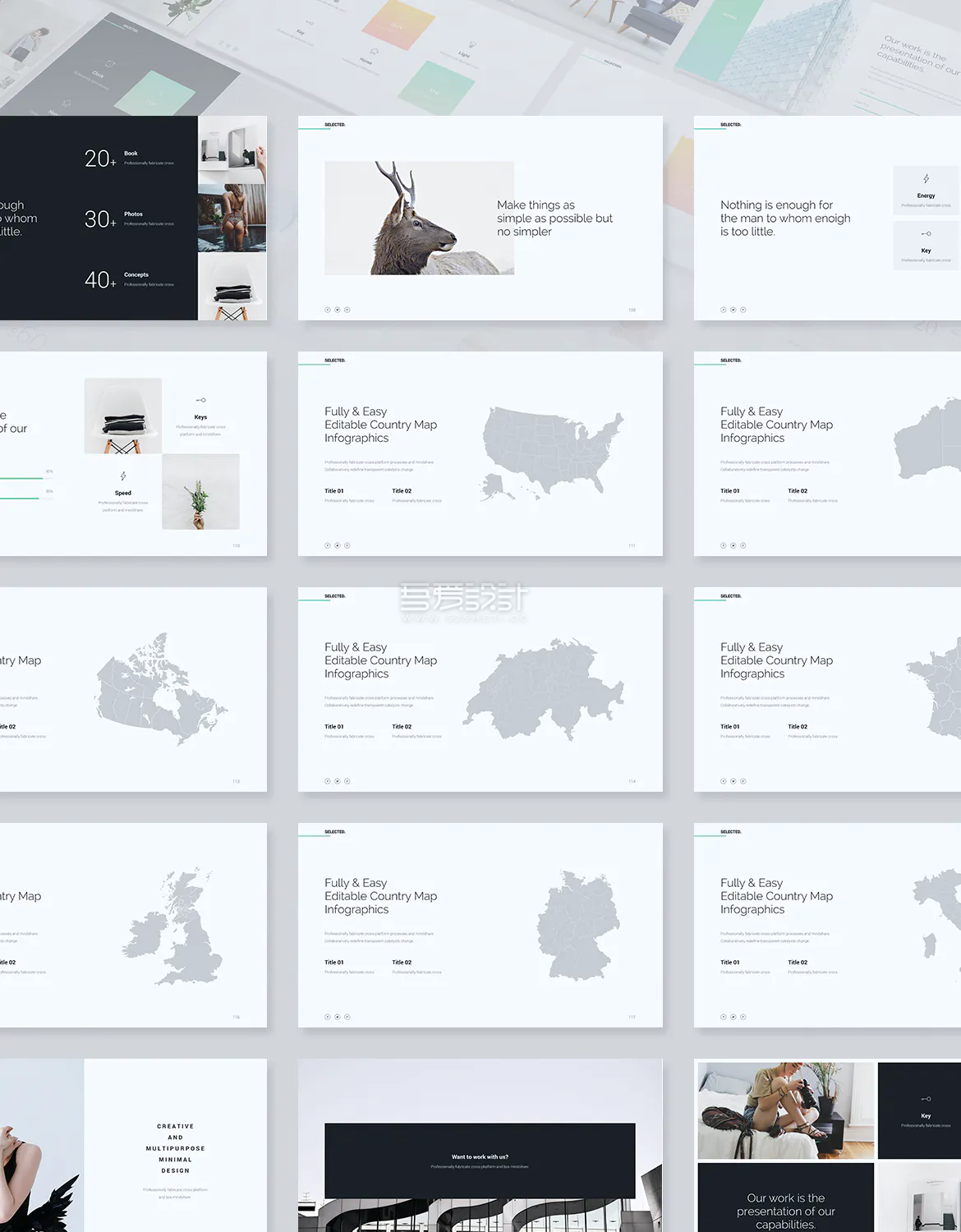Click 'Title 01' on the USA map slide

pos(334,491)
